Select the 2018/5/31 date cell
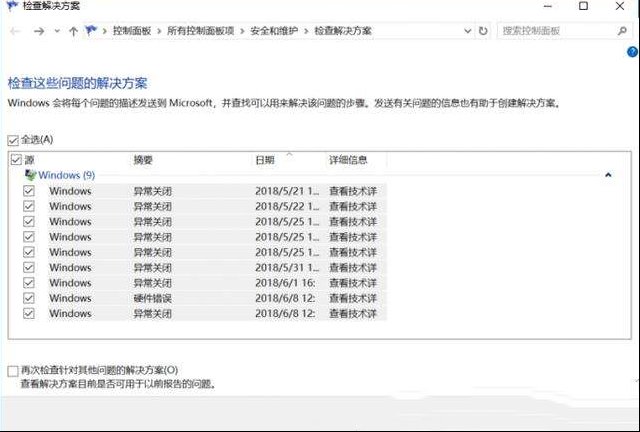The width and height of the screenshot is (640, 432). [x=287, y=267]
